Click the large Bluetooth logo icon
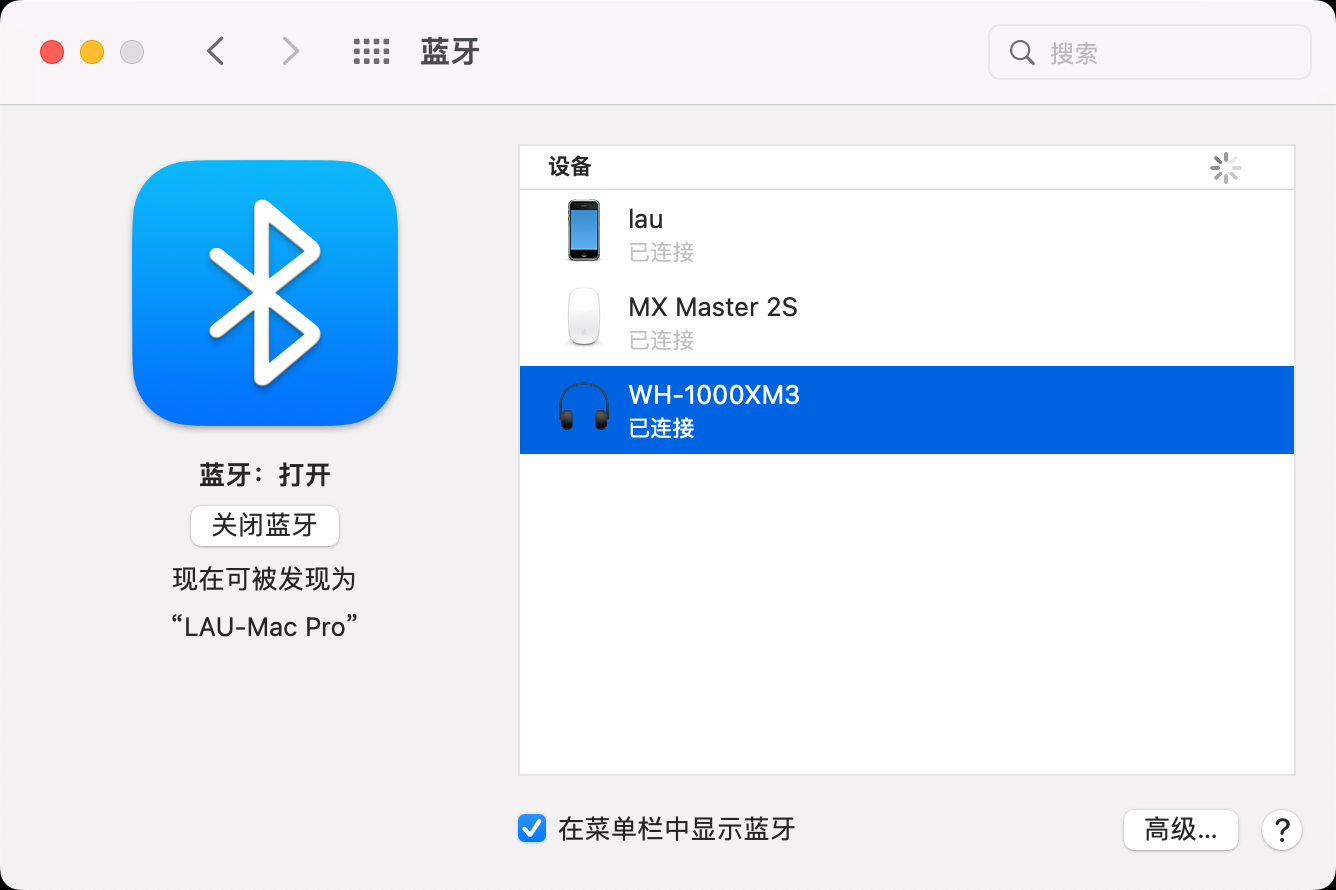Screen dimensions: 1336x890 (265, 293)
